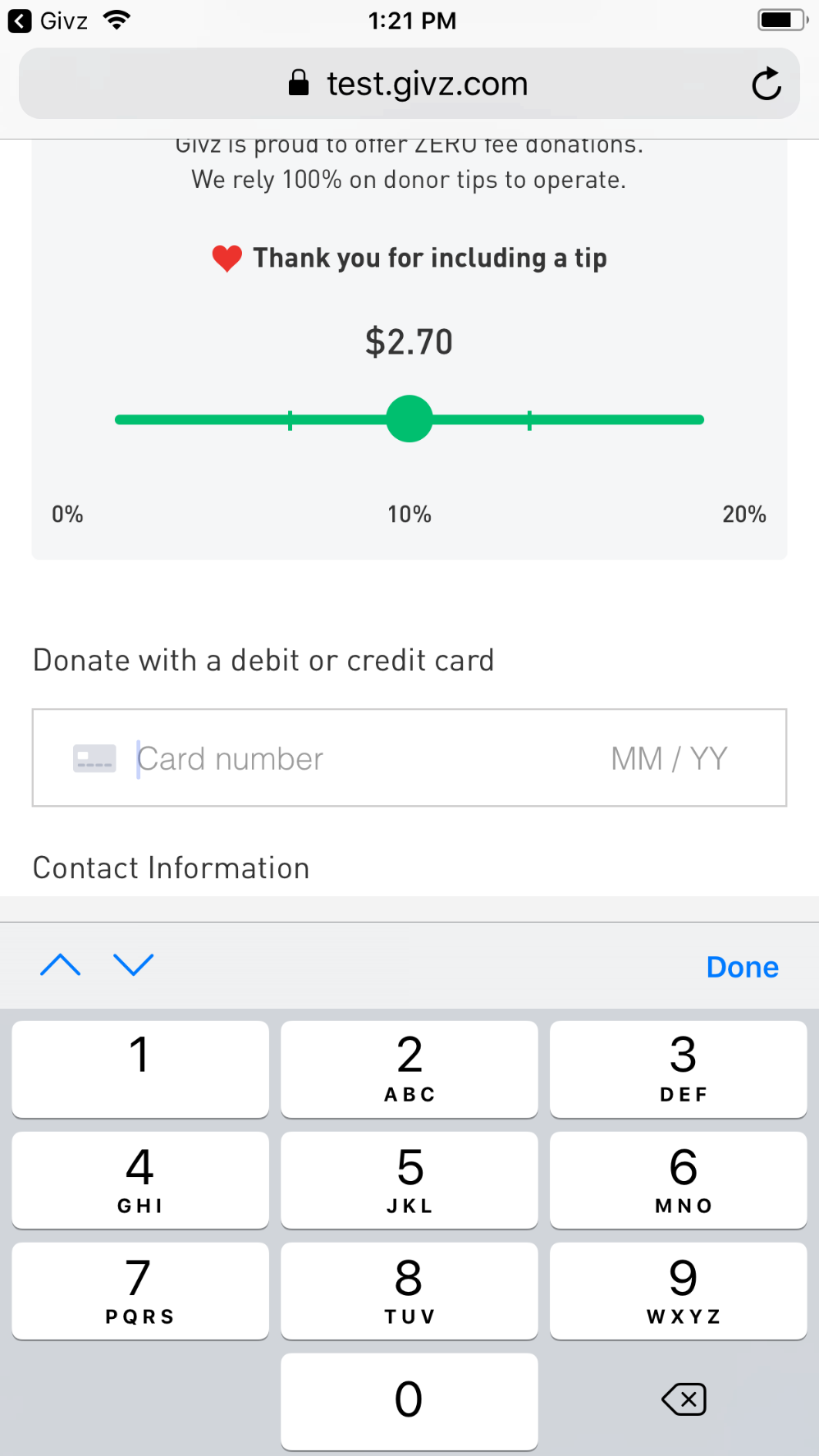
Task: Tap the 9 WXYZ key
Action: (x=679, y=1291)
